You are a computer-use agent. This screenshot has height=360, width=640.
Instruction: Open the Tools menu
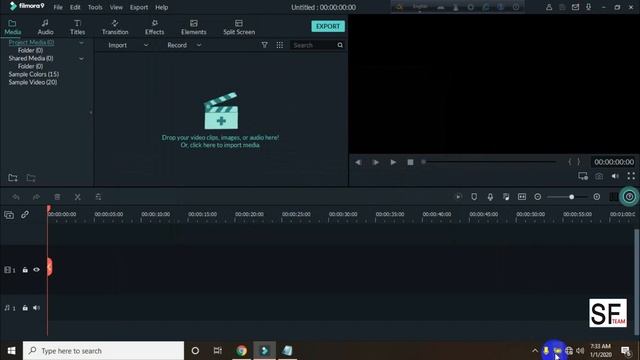click(95, 7)
